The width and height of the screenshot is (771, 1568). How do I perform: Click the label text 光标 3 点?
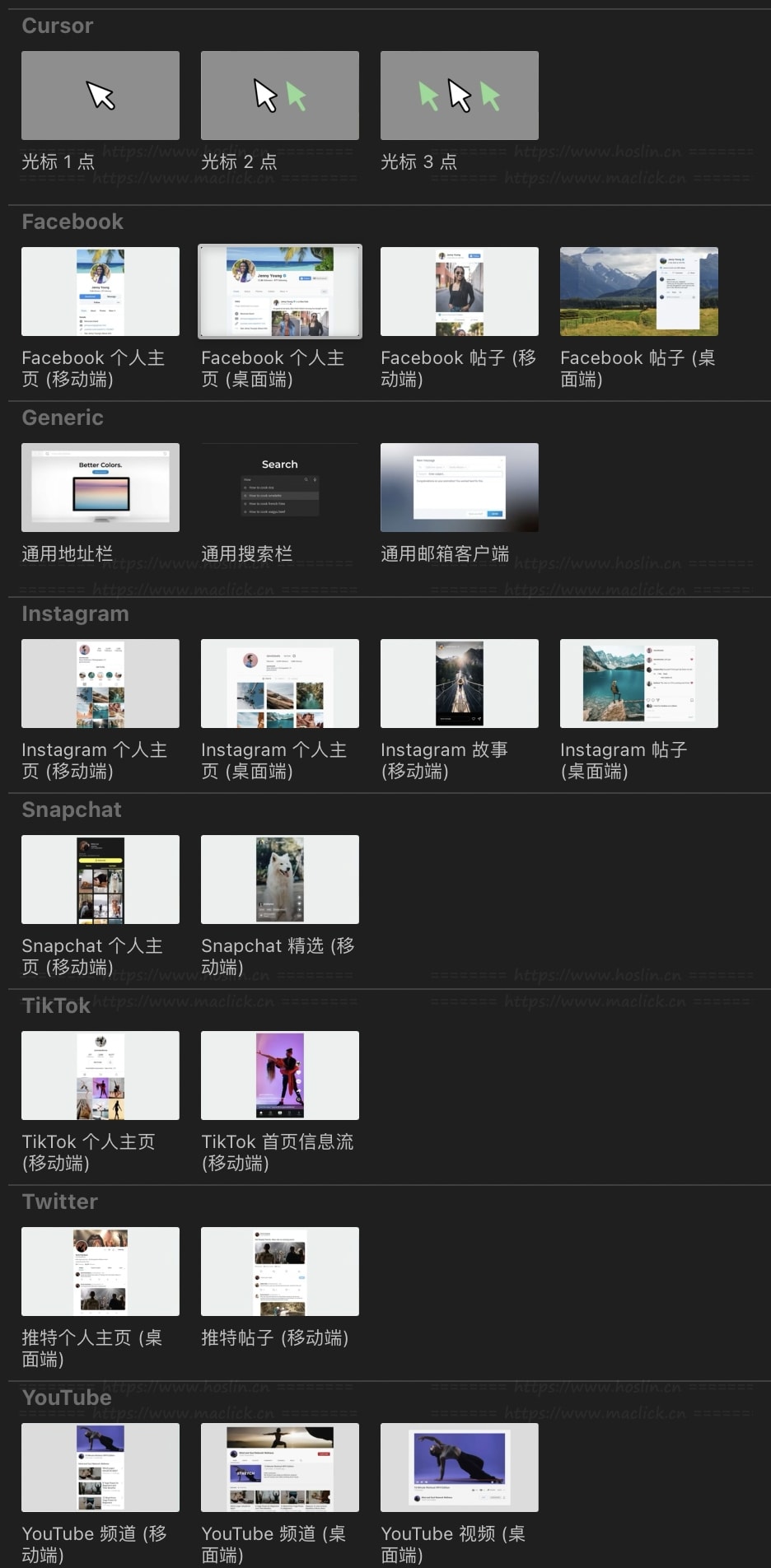coord(418,161)
